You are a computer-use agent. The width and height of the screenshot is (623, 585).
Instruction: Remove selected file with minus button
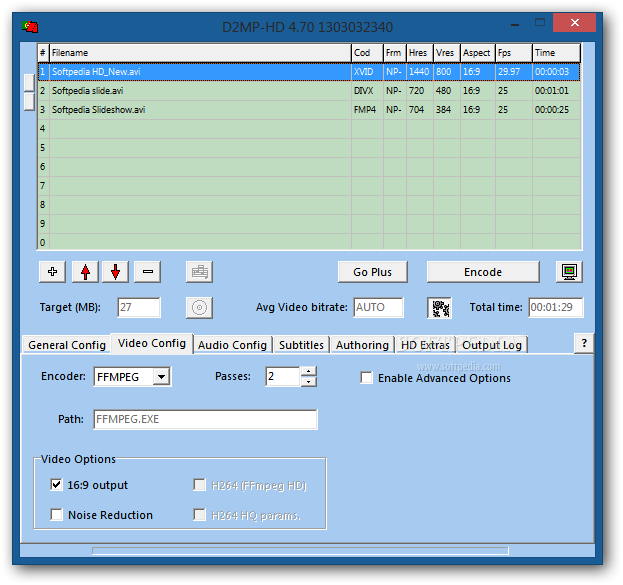pos(147,272)
